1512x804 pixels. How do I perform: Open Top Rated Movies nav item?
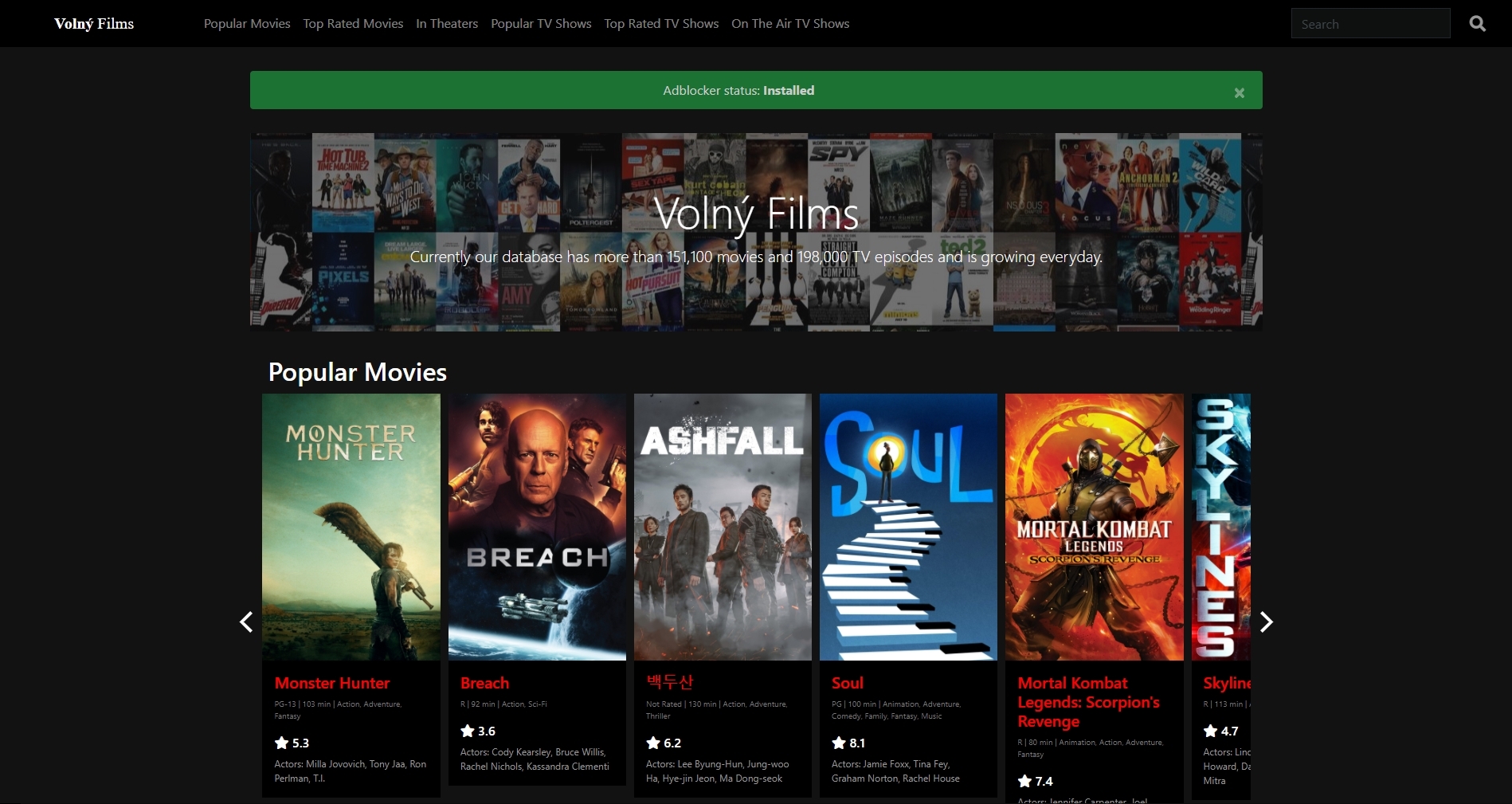pos(353,24)
